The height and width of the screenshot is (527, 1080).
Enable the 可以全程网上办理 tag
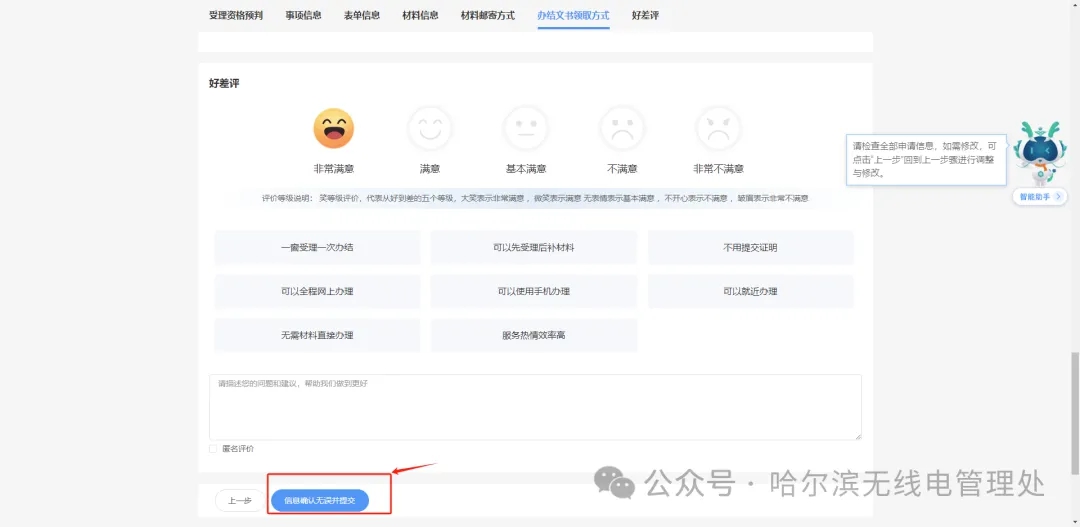(x=317, y=291)
